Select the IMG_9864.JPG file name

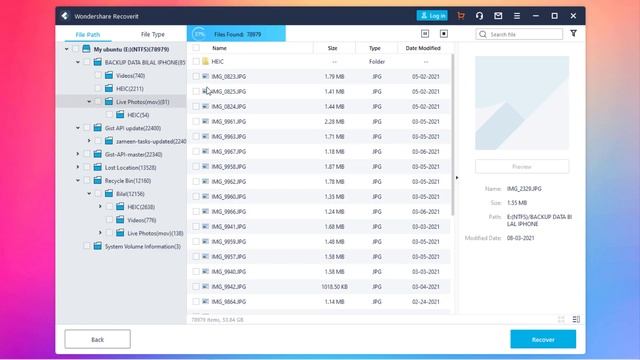229,302
